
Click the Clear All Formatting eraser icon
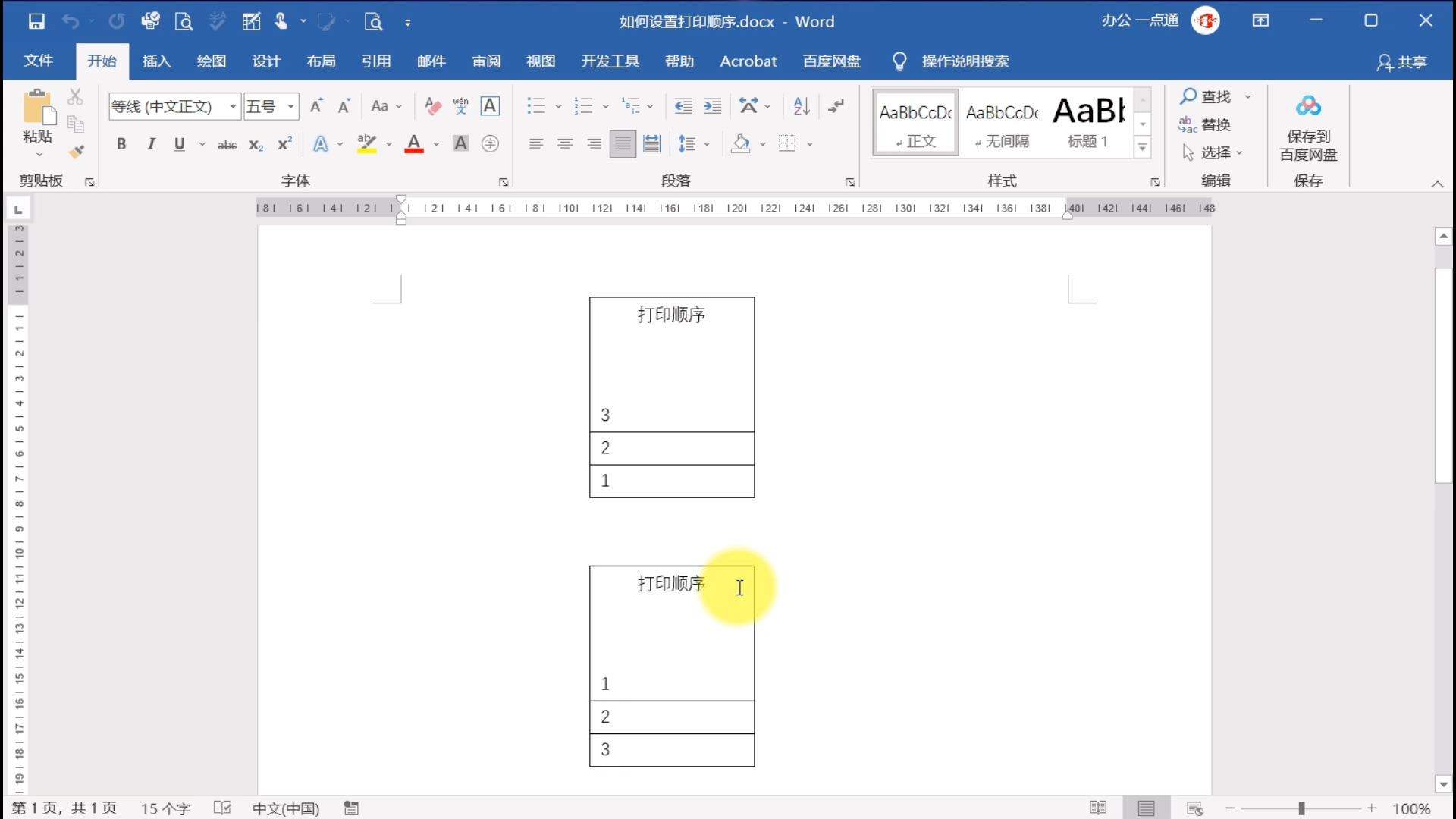433,106
